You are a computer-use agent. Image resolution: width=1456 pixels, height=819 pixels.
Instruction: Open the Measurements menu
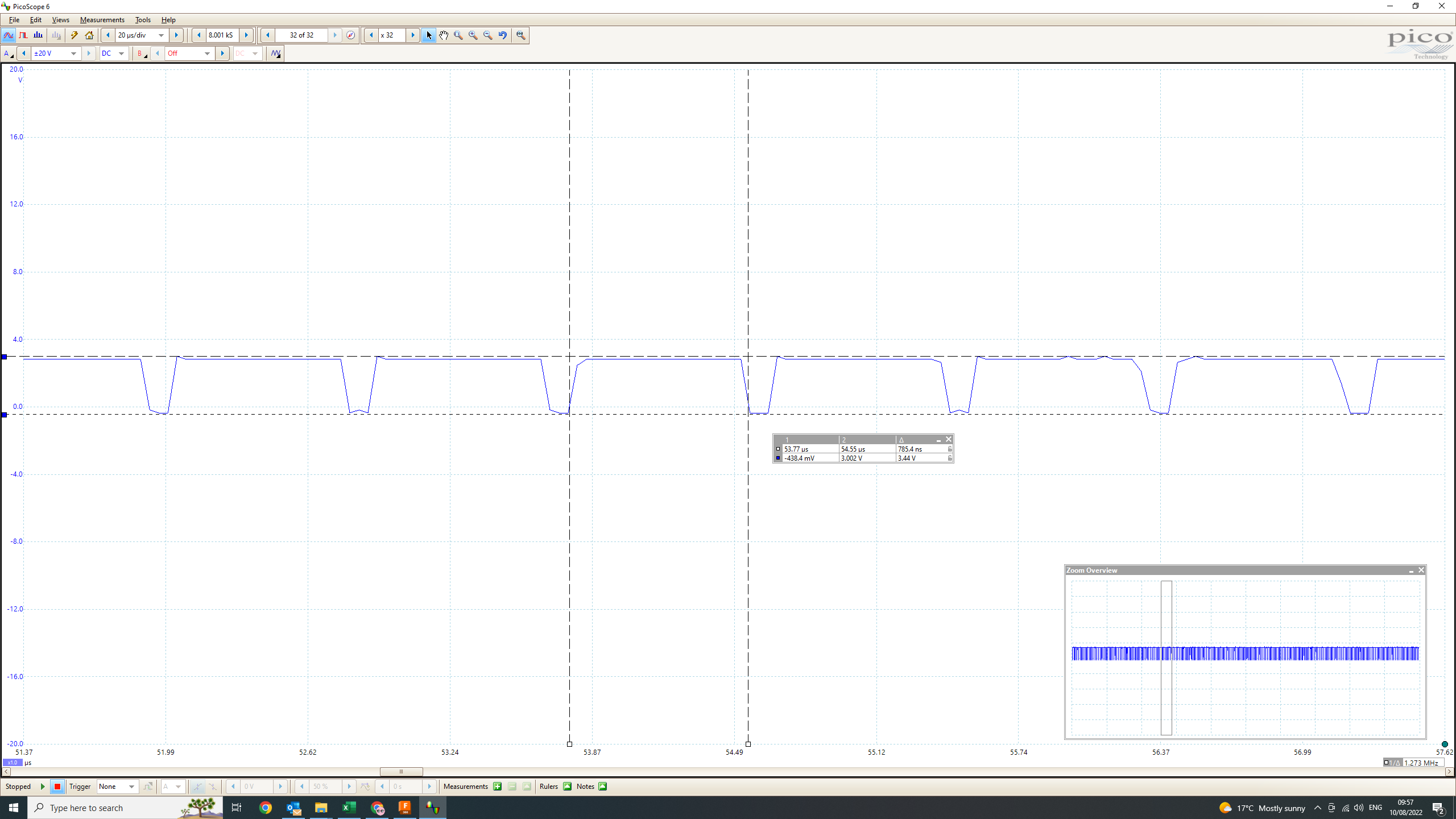(102, 20)
